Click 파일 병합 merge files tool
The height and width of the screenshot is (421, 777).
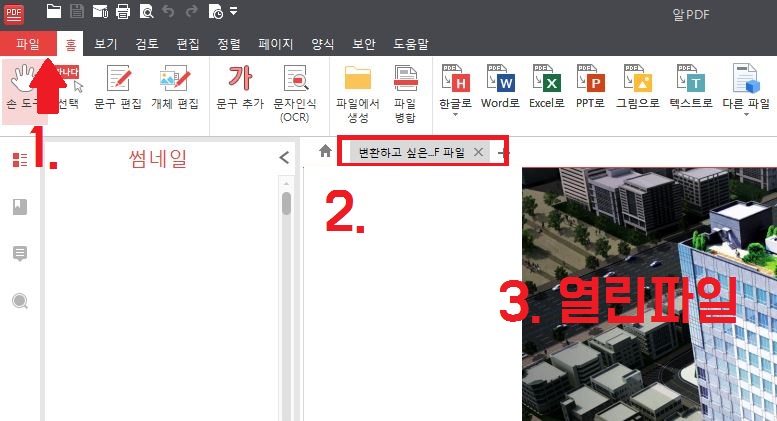tap(405, 94)
